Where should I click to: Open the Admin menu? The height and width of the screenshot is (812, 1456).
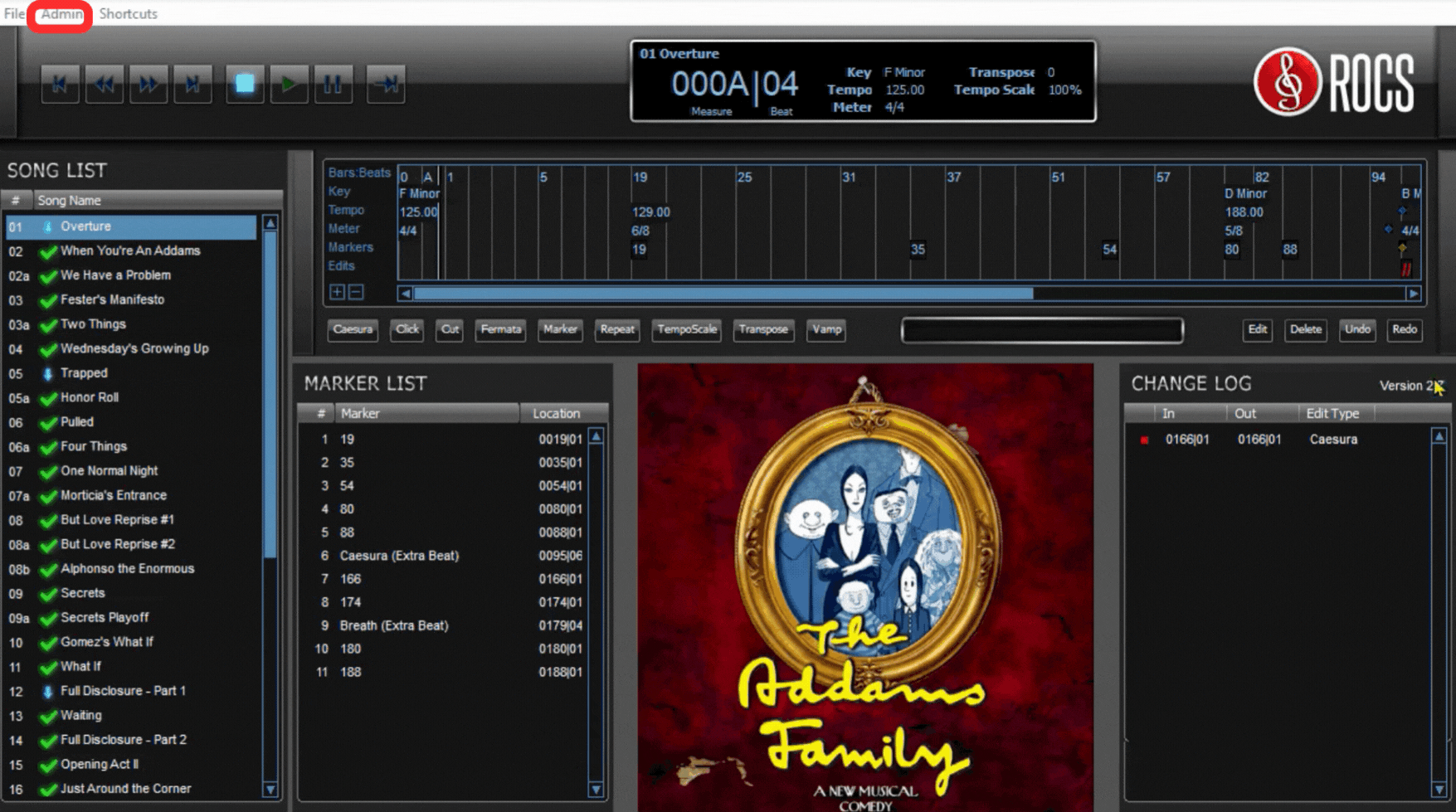[61, 13]
